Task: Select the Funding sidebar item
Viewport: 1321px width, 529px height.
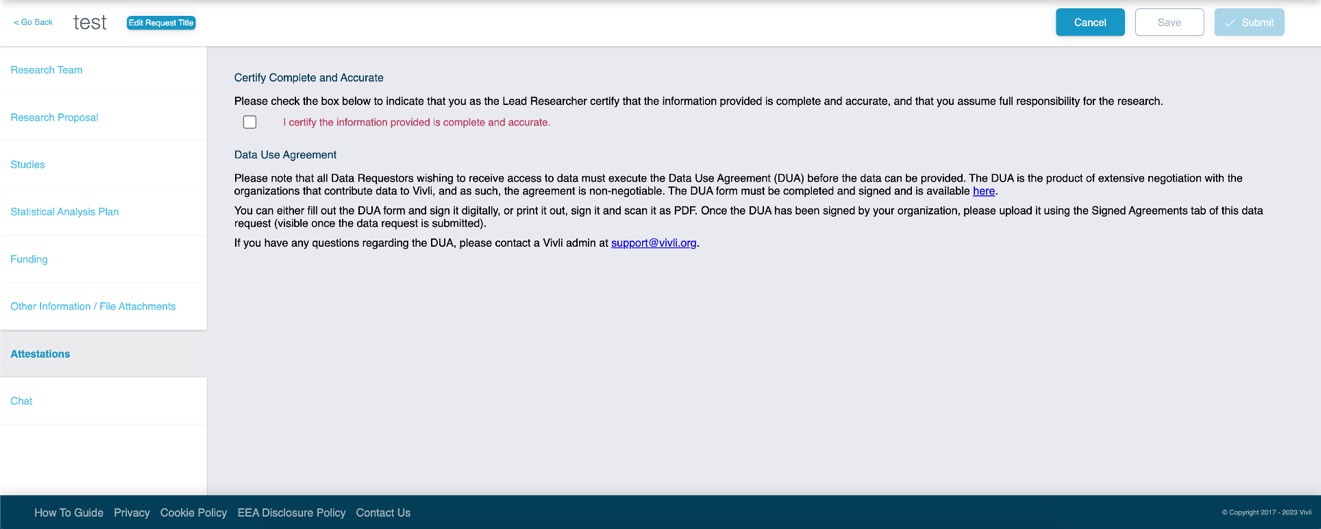Action: [x=103, y=259]
